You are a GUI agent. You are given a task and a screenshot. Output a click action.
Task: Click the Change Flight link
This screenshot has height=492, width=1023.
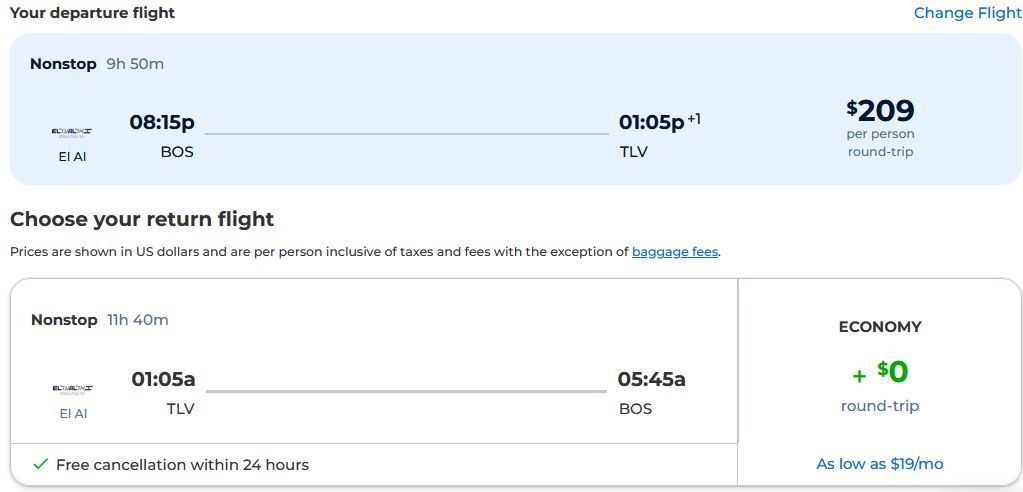tap(967, 13)
